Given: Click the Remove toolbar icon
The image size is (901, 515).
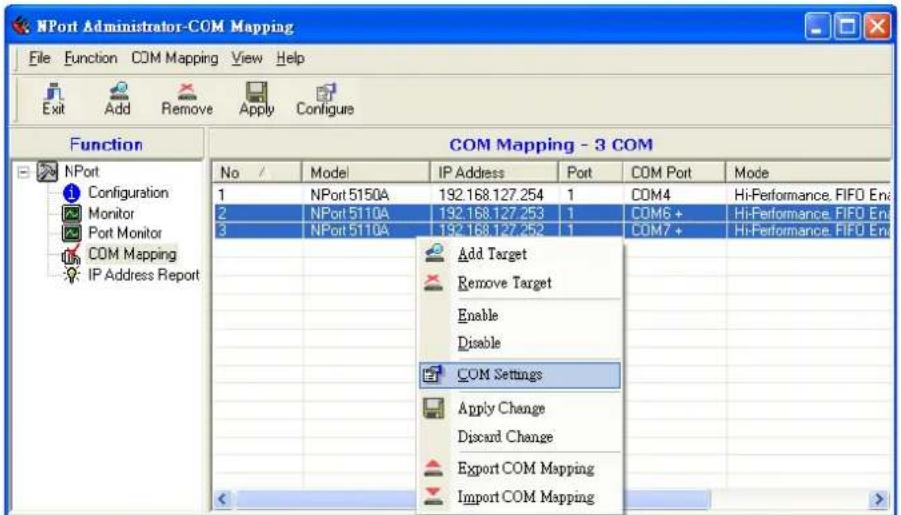Looking at the screenshot, I should coord(187,91).
